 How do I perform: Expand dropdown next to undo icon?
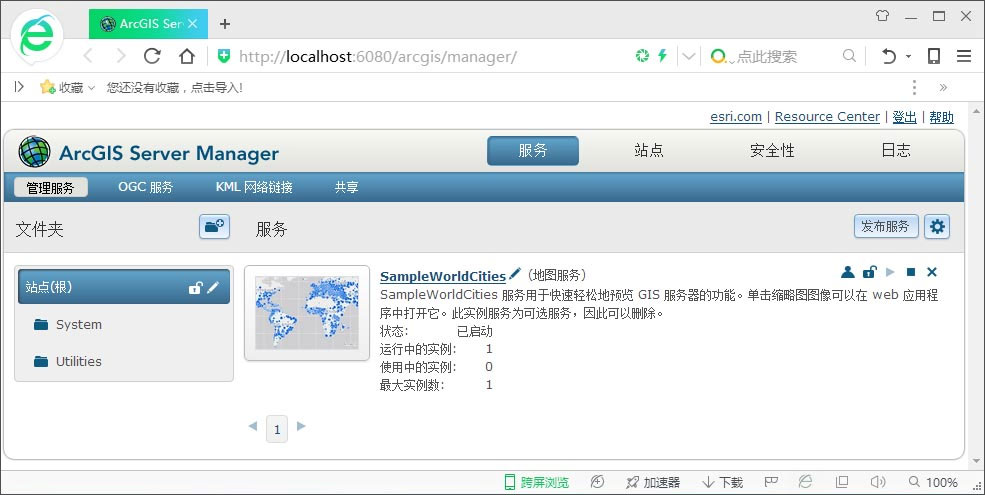tap(908, 57)
